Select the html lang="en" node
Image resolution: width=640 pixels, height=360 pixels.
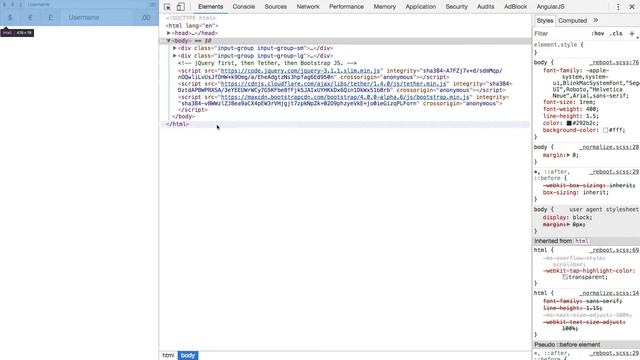(x=192, y=26)
